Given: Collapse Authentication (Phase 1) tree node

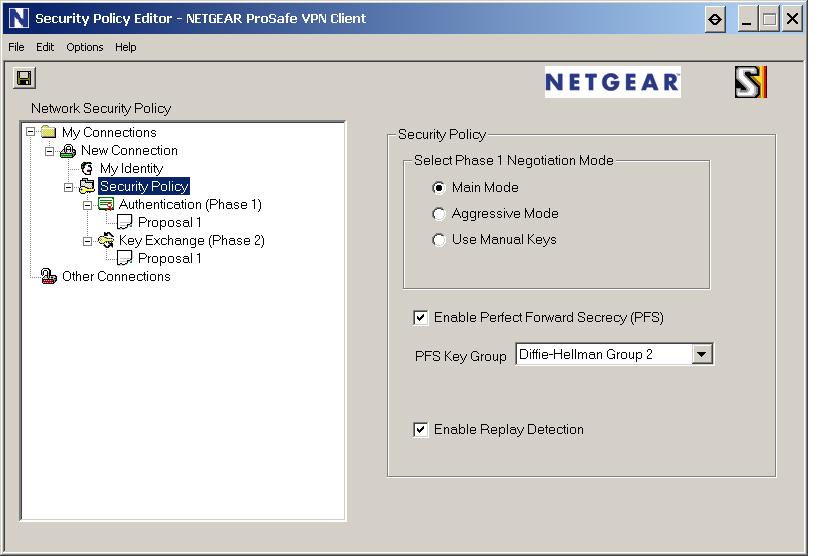Looking at the screenshot, I should (87, 205).
